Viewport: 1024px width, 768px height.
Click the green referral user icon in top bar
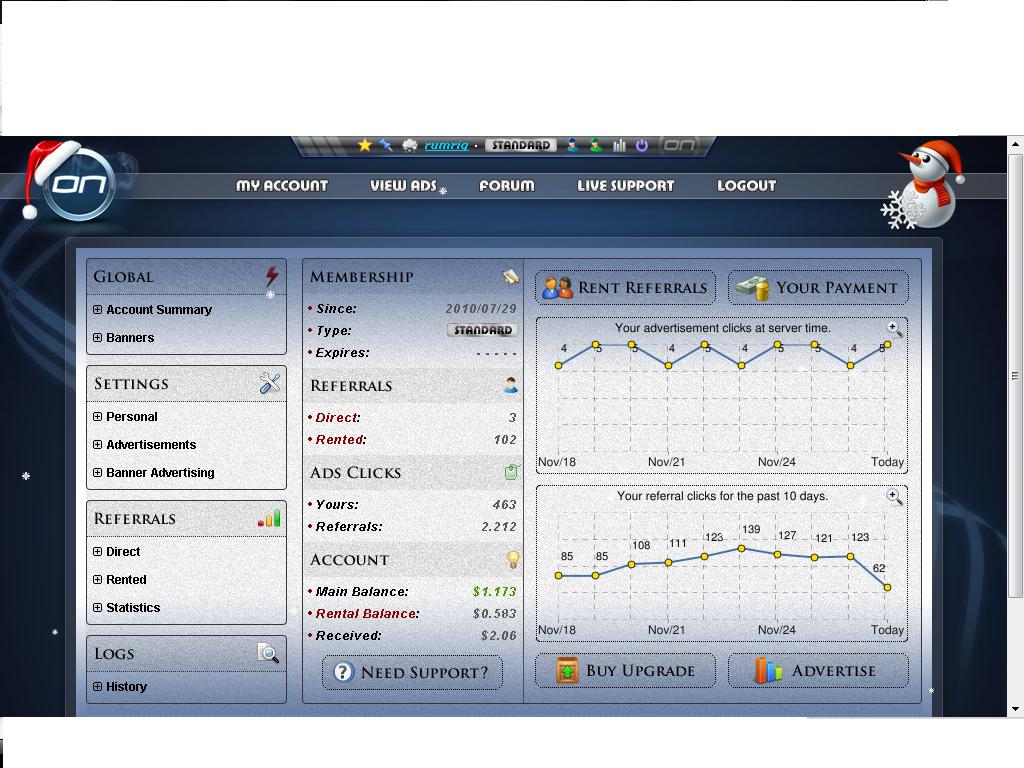click(596, 145)
